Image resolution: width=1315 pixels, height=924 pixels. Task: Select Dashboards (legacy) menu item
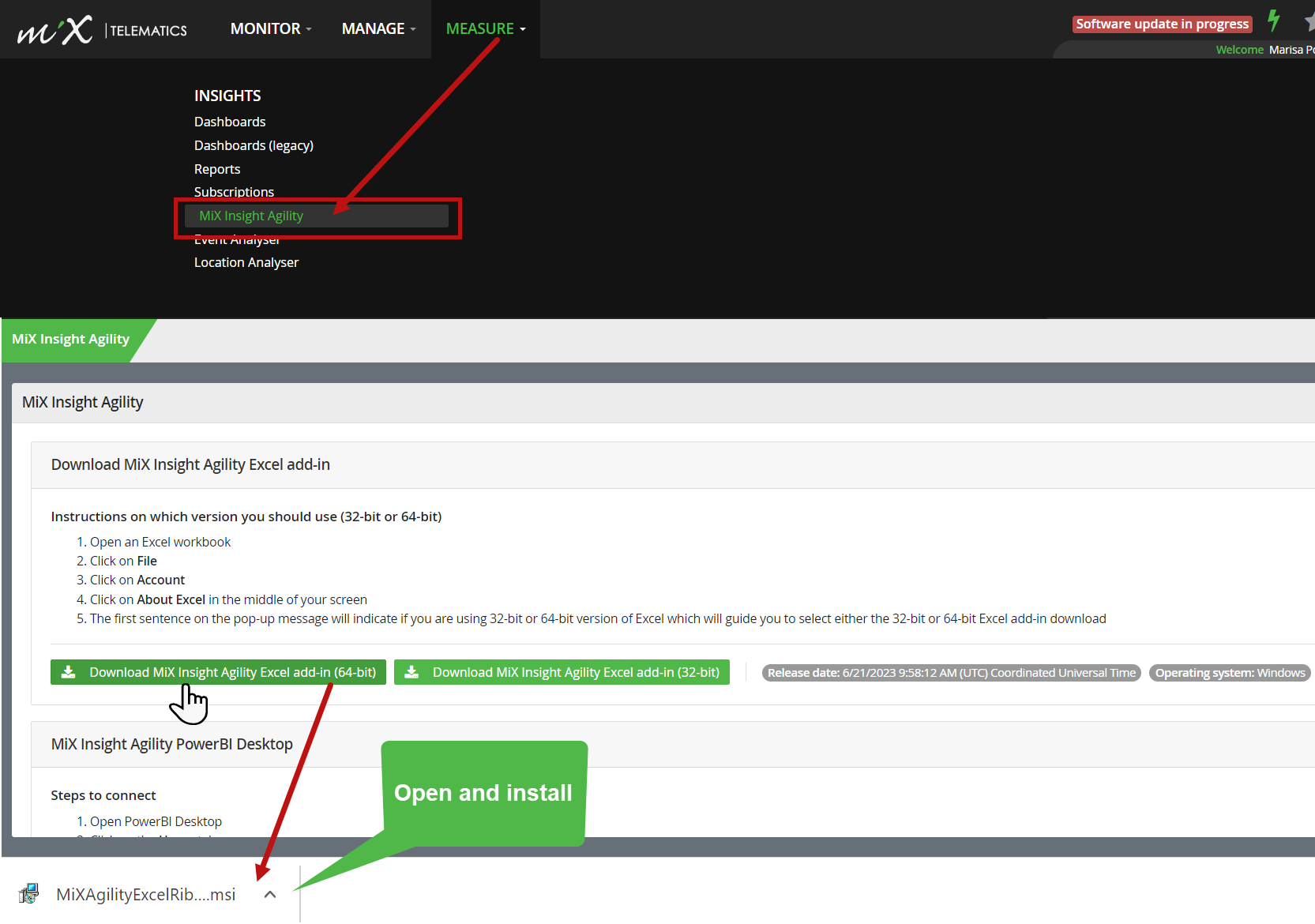tap(254, 145)
